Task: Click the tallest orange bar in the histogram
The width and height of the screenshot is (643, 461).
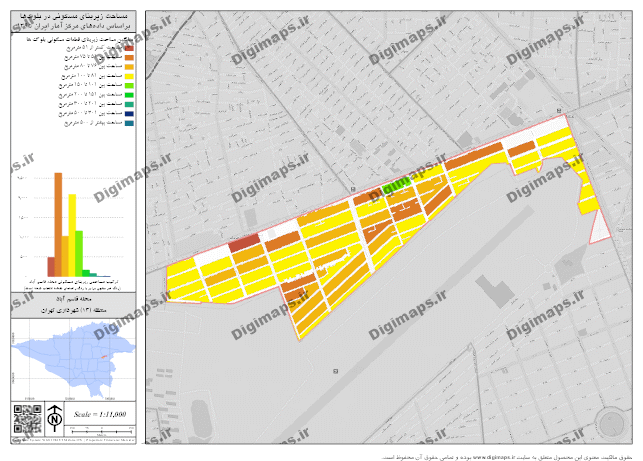Action: point(58,224)
